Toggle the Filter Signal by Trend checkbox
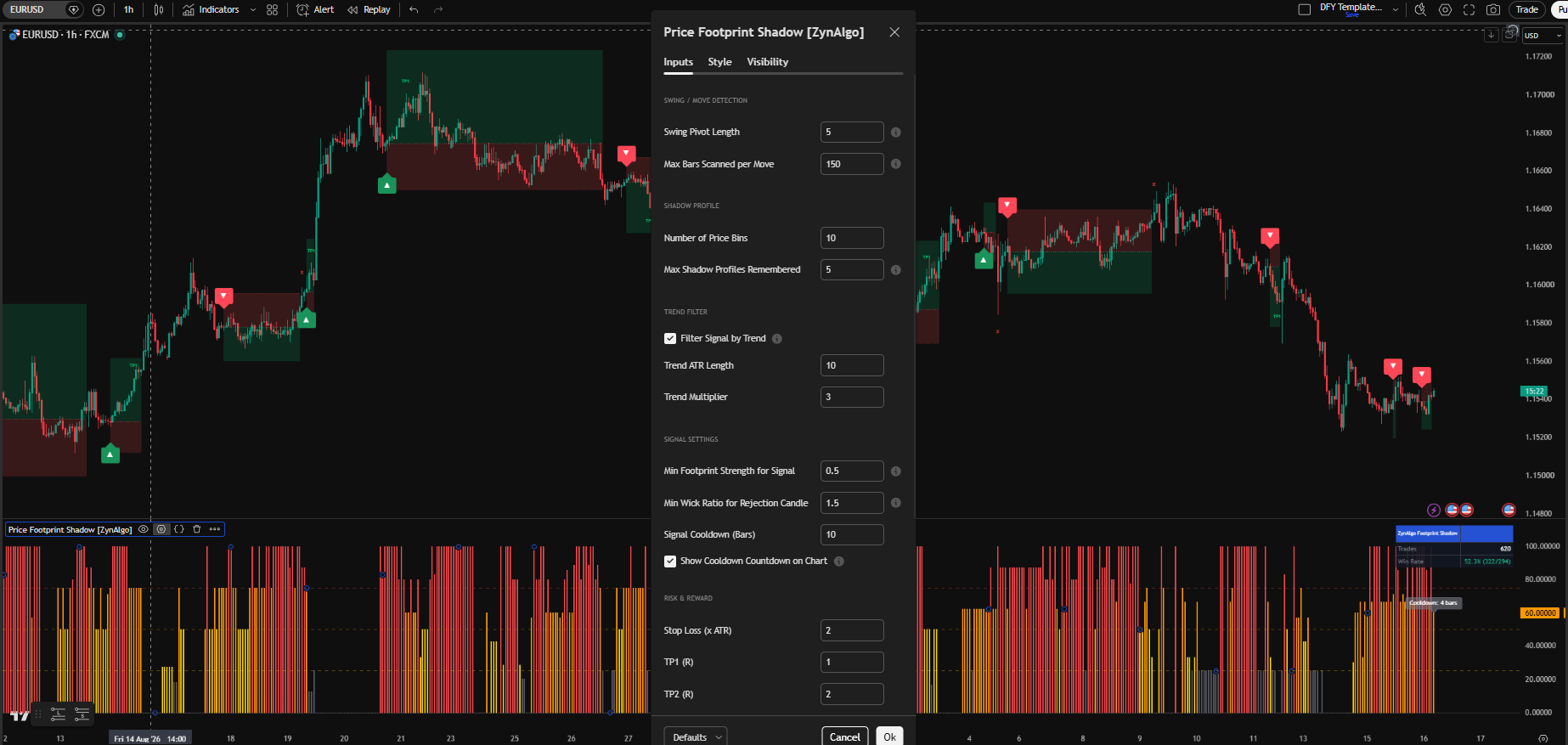The image size is (1568, 745). click(x=670, y=338)
